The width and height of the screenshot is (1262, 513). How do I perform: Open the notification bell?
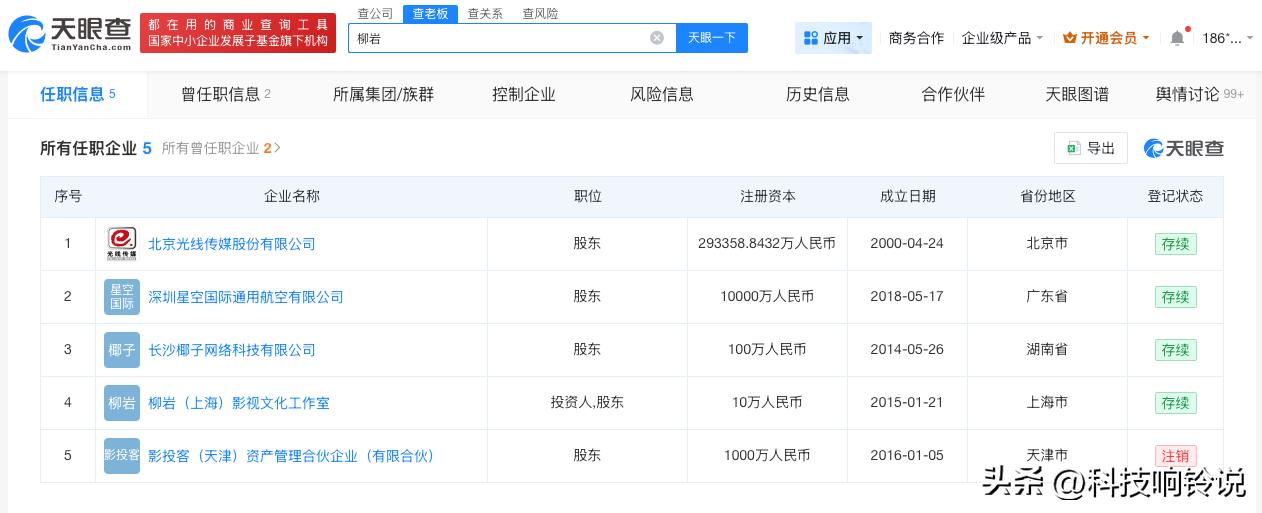1177,38
